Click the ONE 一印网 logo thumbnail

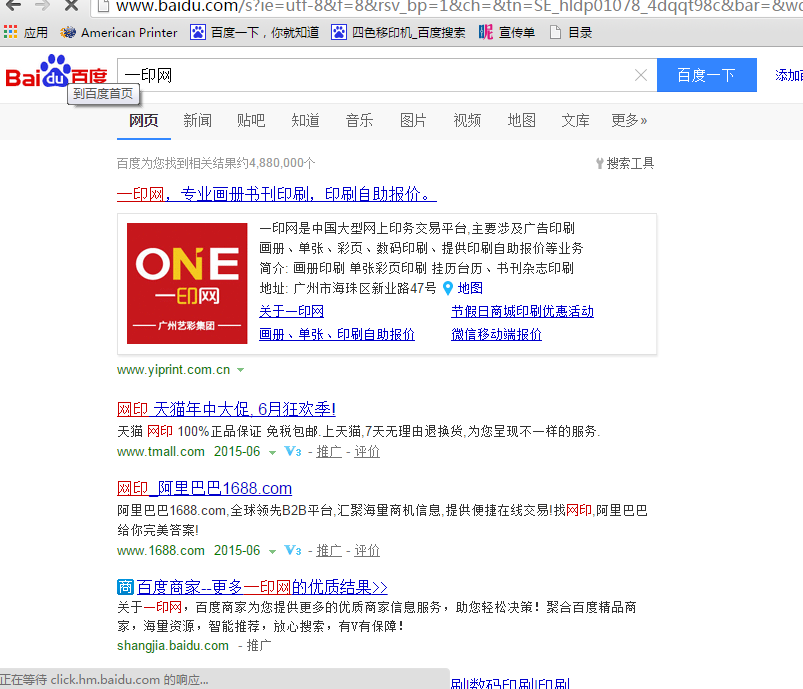tap(187, 283)
